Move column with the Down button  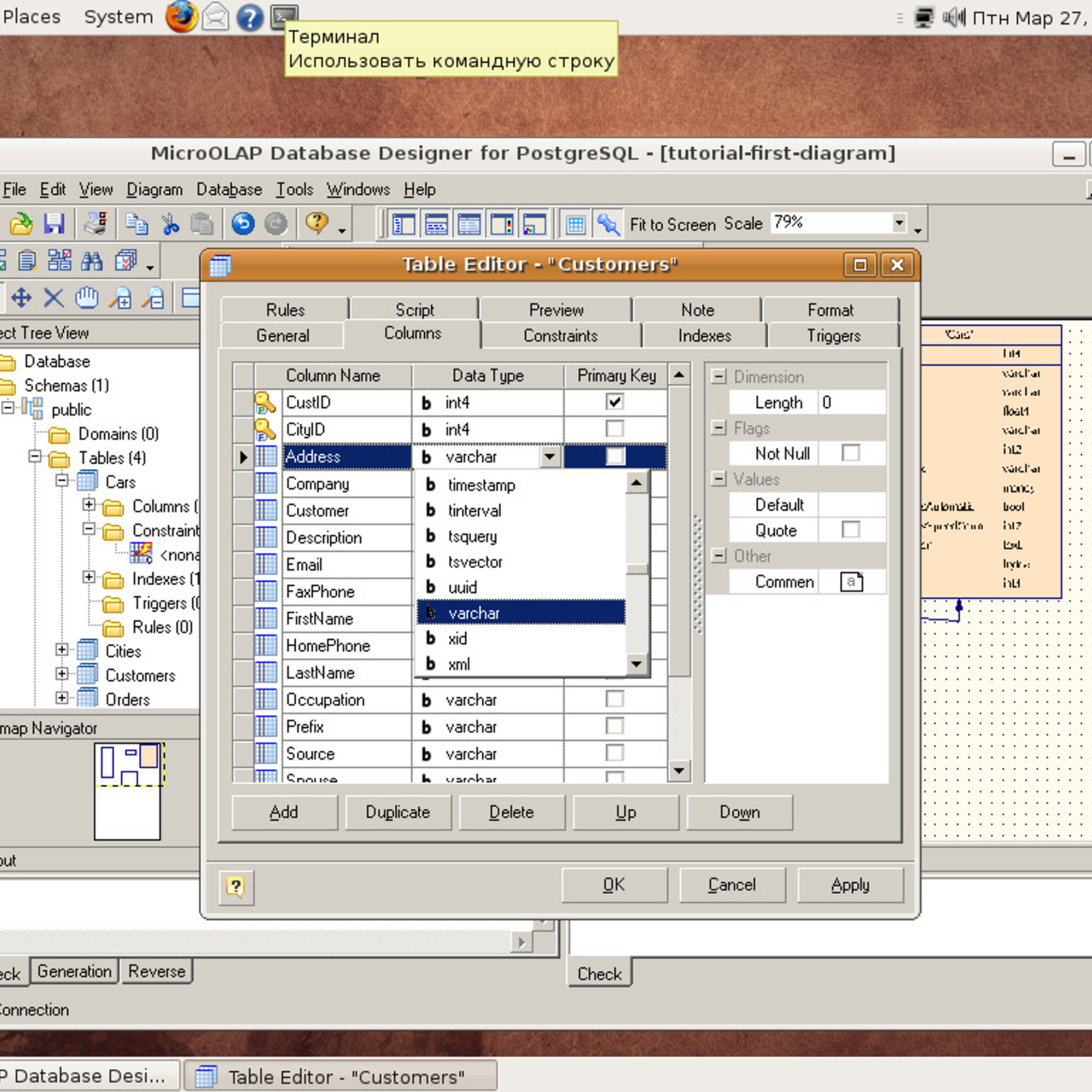click(740, 812)
